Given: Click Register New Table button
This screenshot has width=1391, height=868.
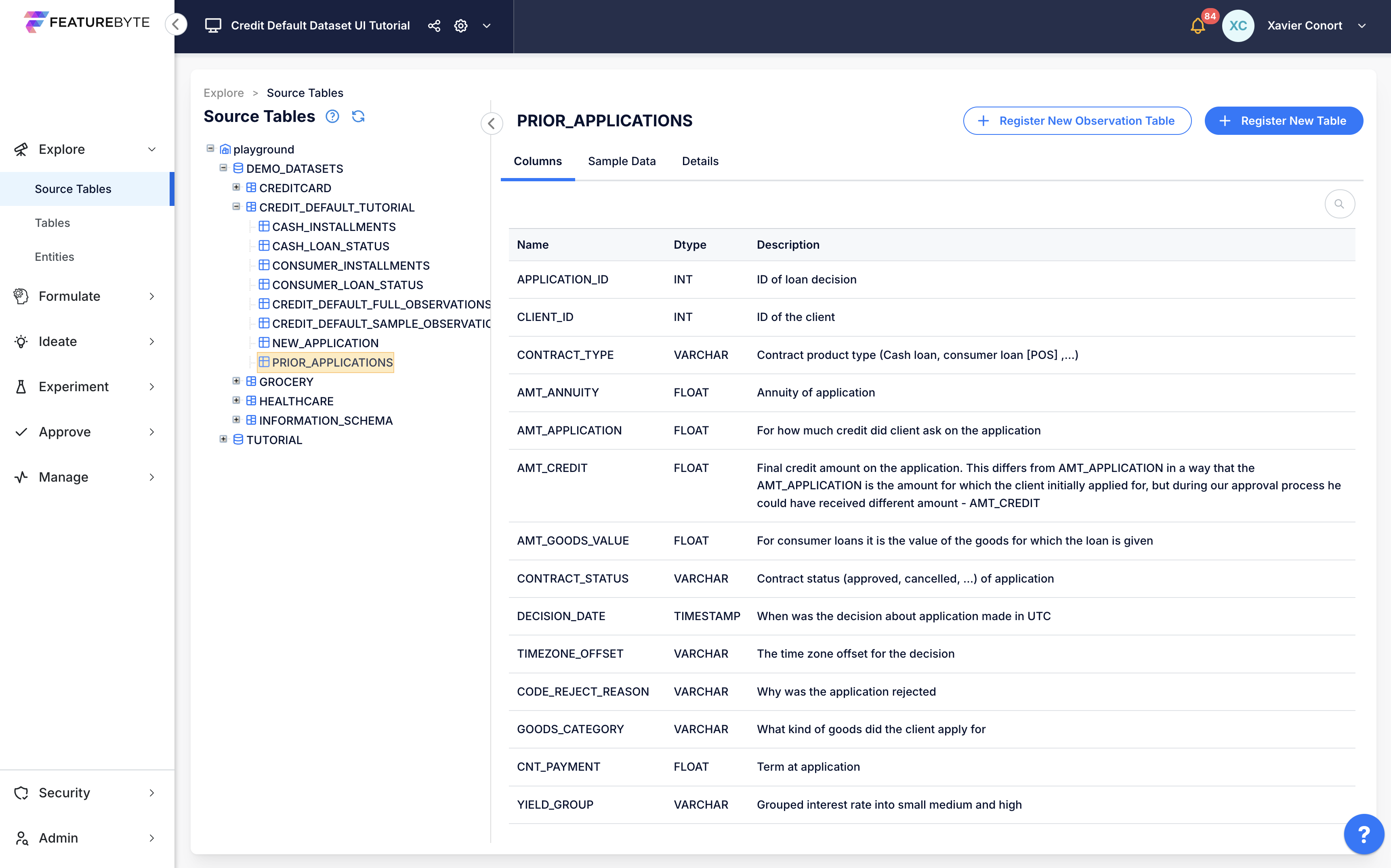Looking at the screenshot, I should 1284,121.
